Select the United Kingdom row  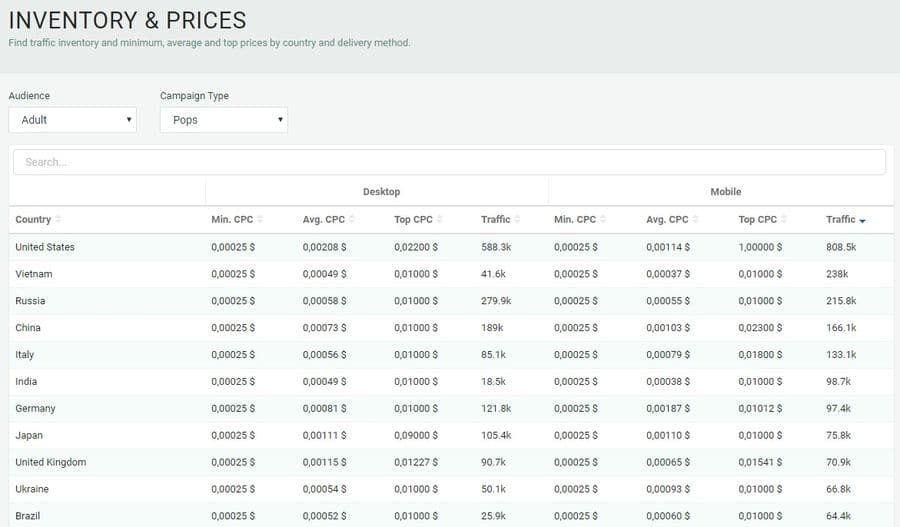pyautogui.click(x=51, y=462)
